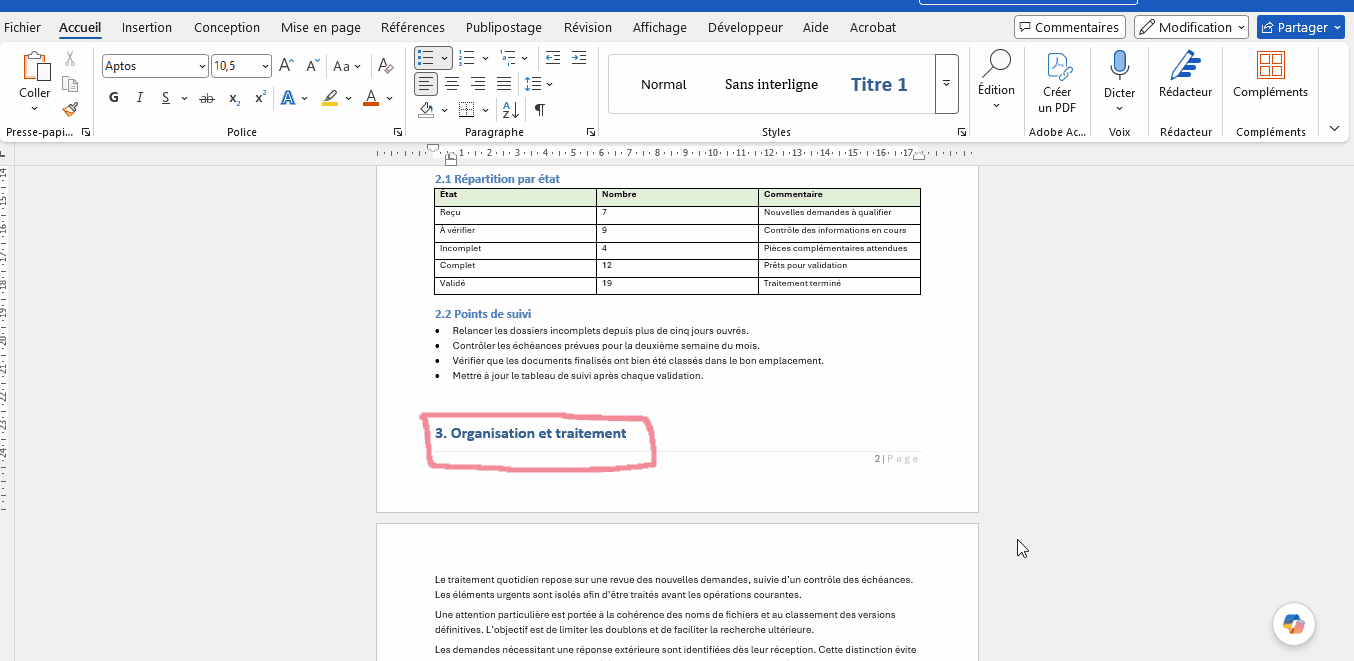Increase the paragraph indent
1354x661 pixels.
pos(577,57)
